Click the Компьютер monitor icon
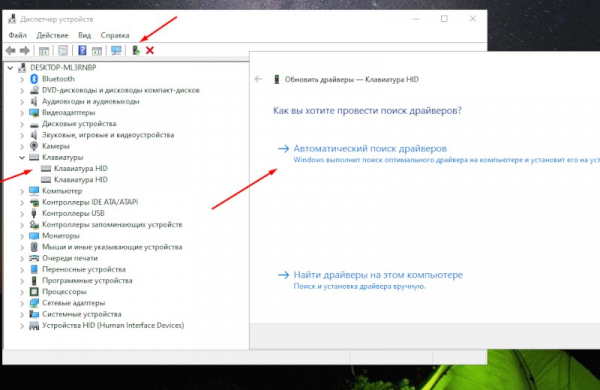Screen dimensions: 600x390 click(34, 191)
